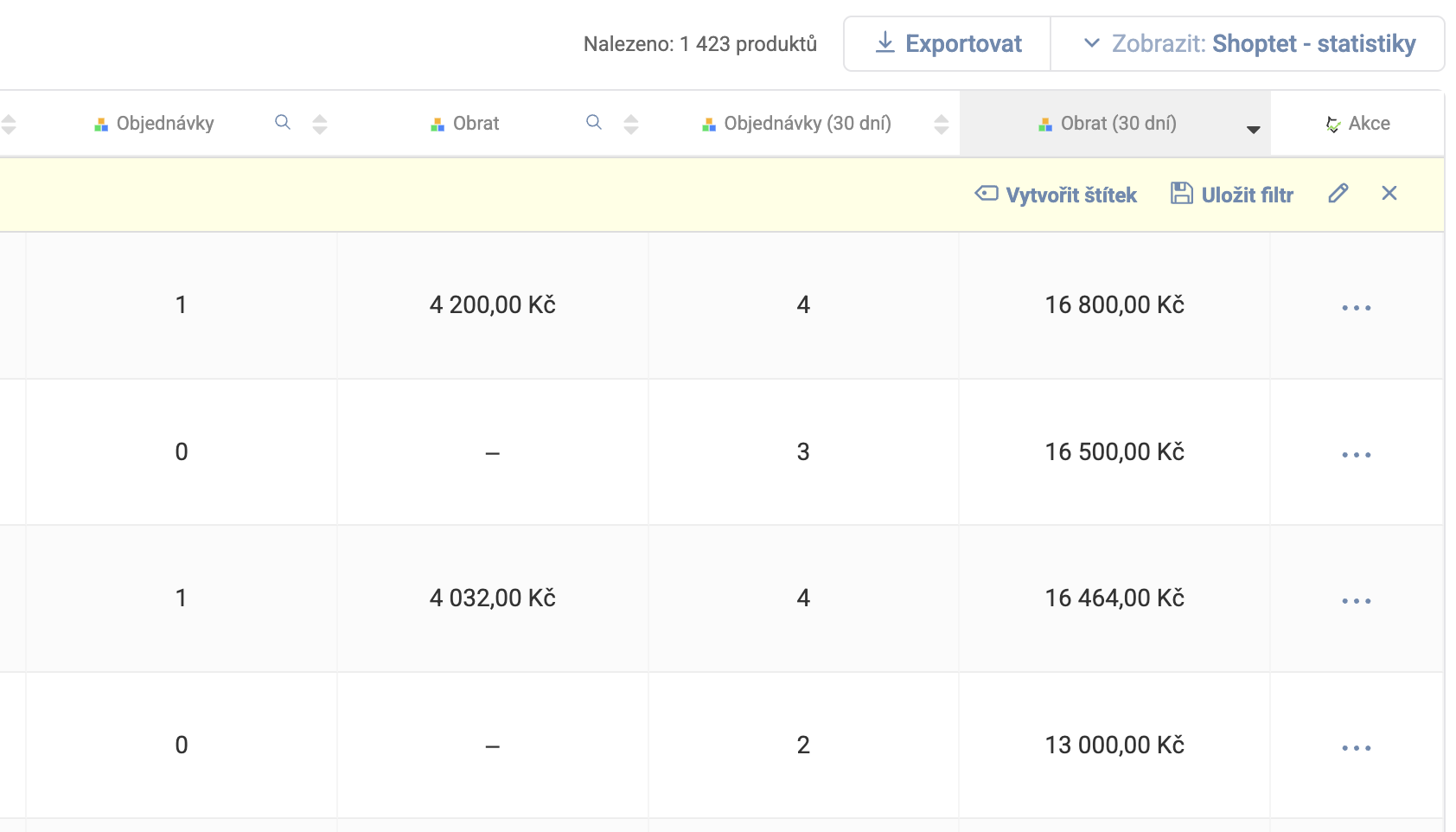Save the filter with Uložit filtr
Image resolution: width=1456 pixels, height=832 pixels.
coord(1232,195)
